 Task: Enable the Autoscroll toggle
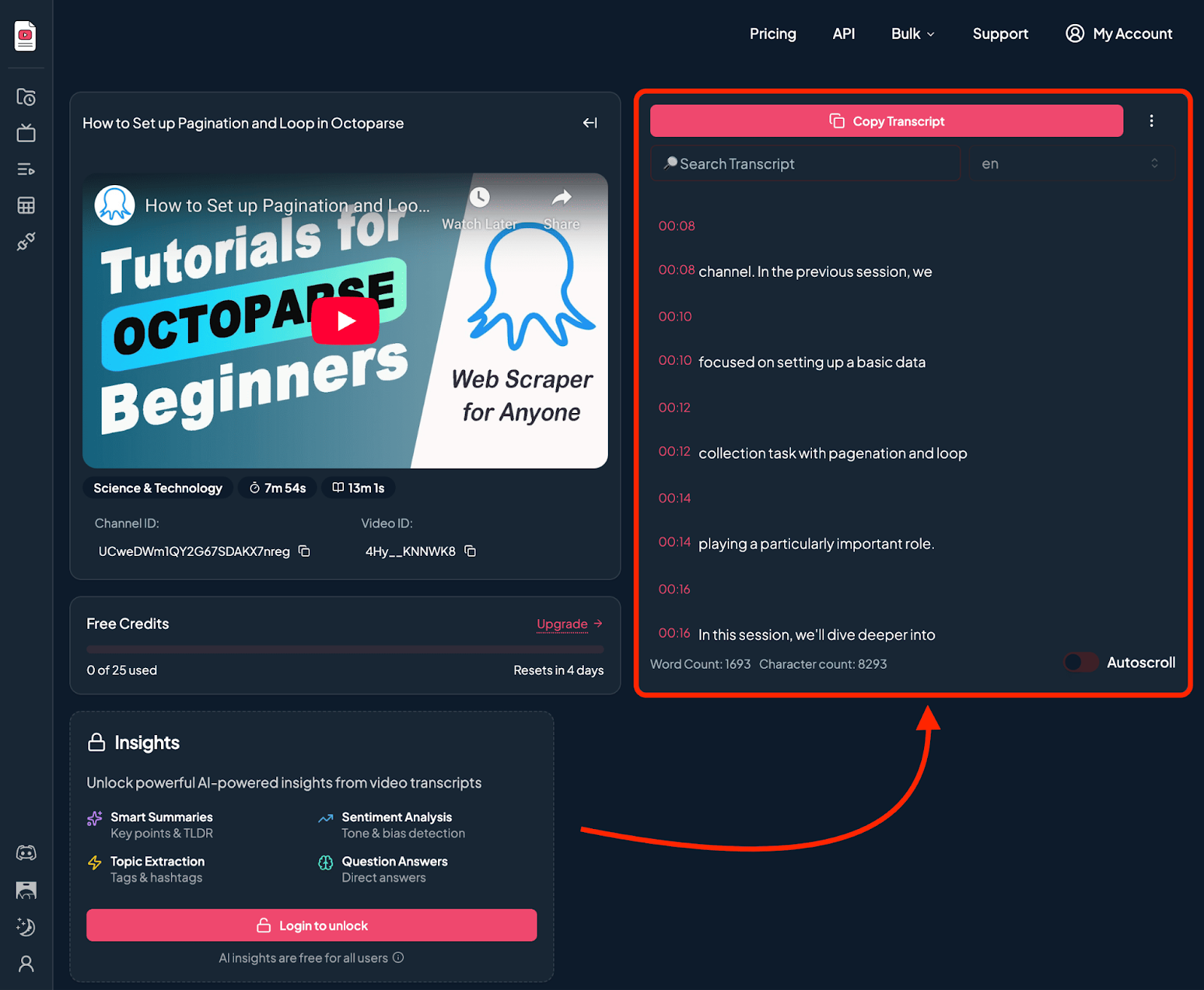pos(1081,662)
